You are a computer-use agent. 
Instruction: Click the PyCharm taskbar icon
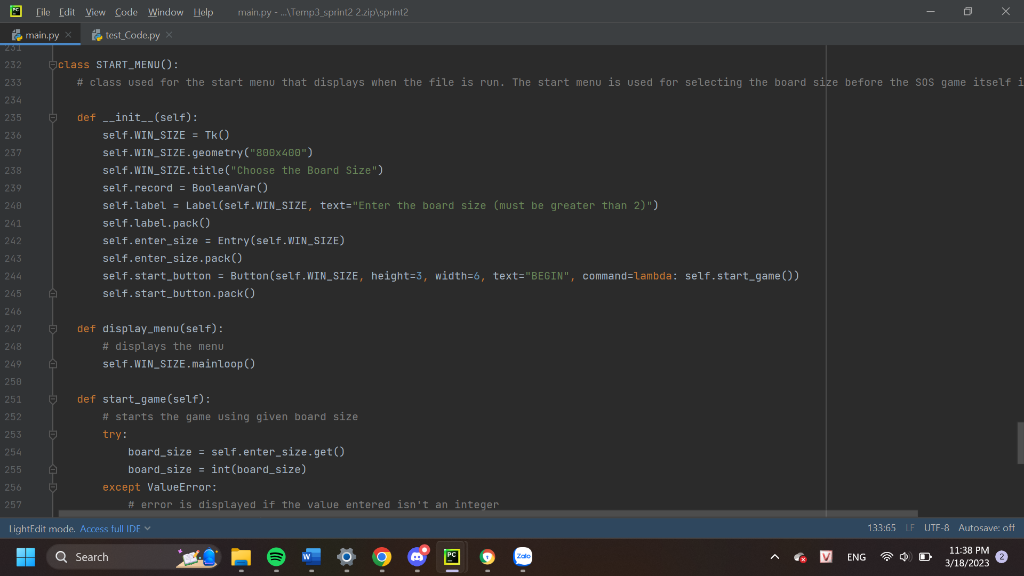[452, 557]
